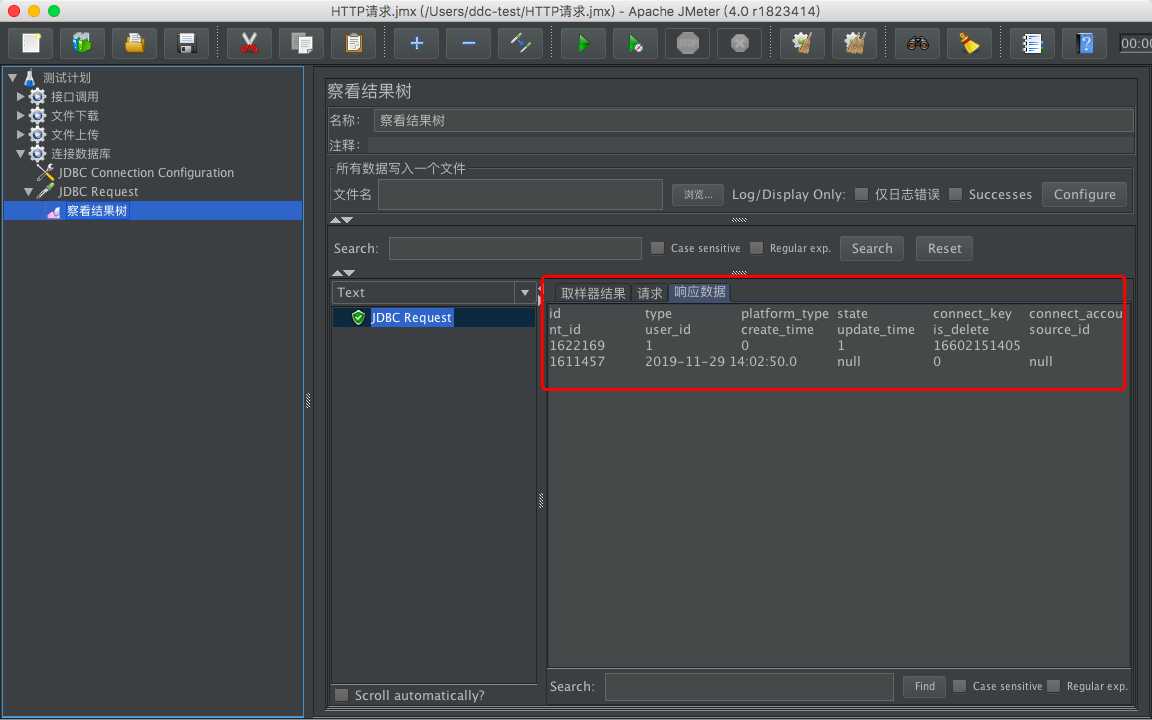Click the Copy icon in toolbar
The image size is (1152, 720).
coord(302,43)
